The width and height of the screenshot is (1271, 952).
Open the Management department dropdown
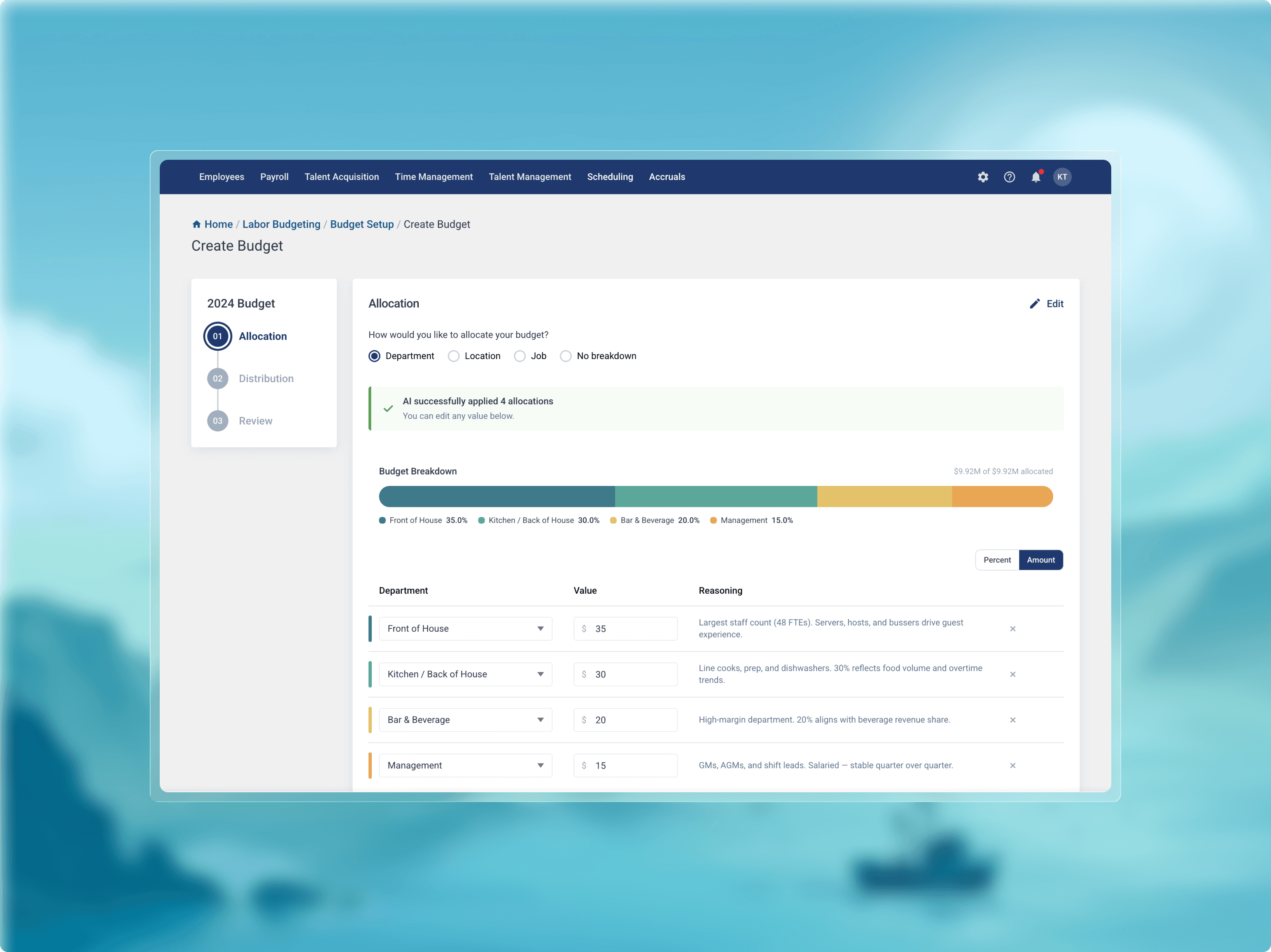(x=465, y=765)
